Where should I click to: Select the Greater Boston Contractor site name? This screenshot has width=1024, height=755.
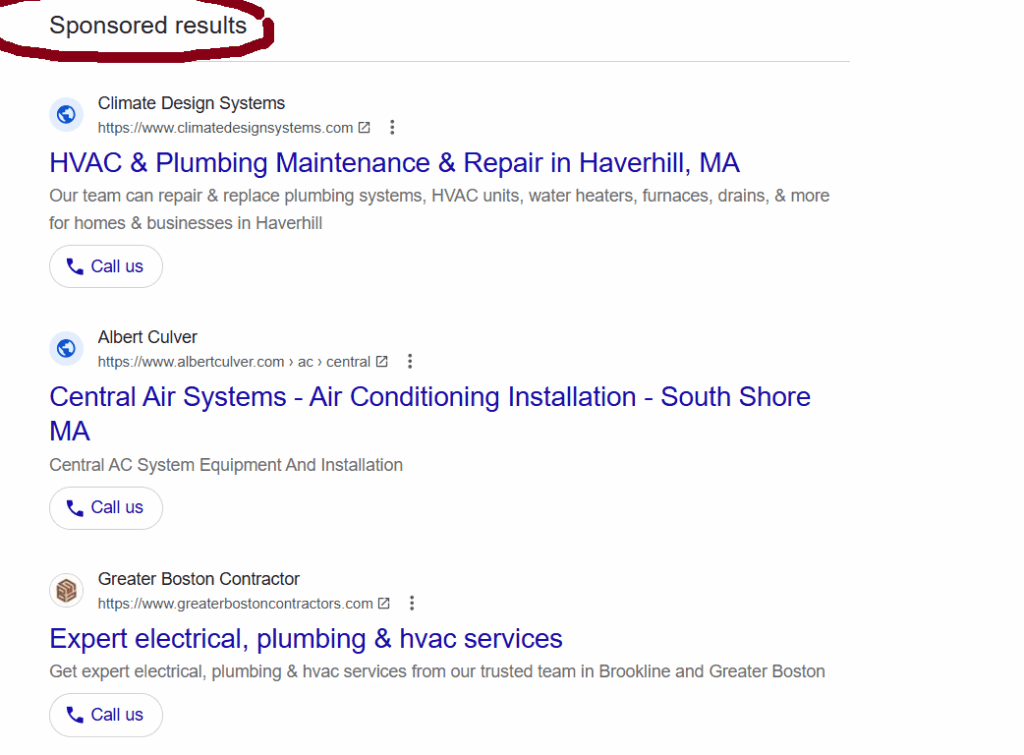(x=199, y=579)
